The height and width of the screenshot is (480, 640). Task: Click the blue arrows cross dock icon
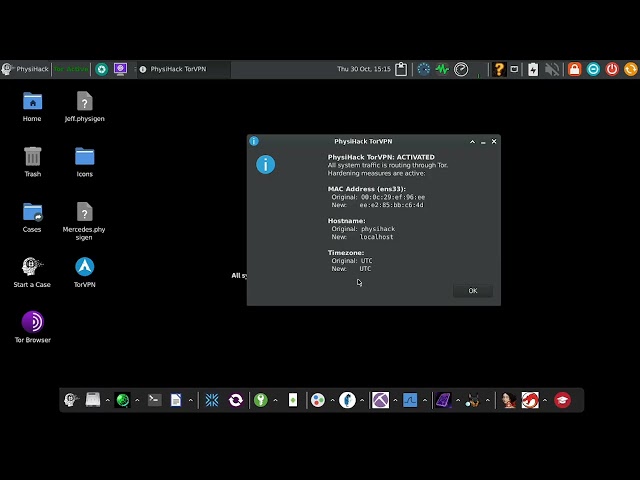click(212, 400)
